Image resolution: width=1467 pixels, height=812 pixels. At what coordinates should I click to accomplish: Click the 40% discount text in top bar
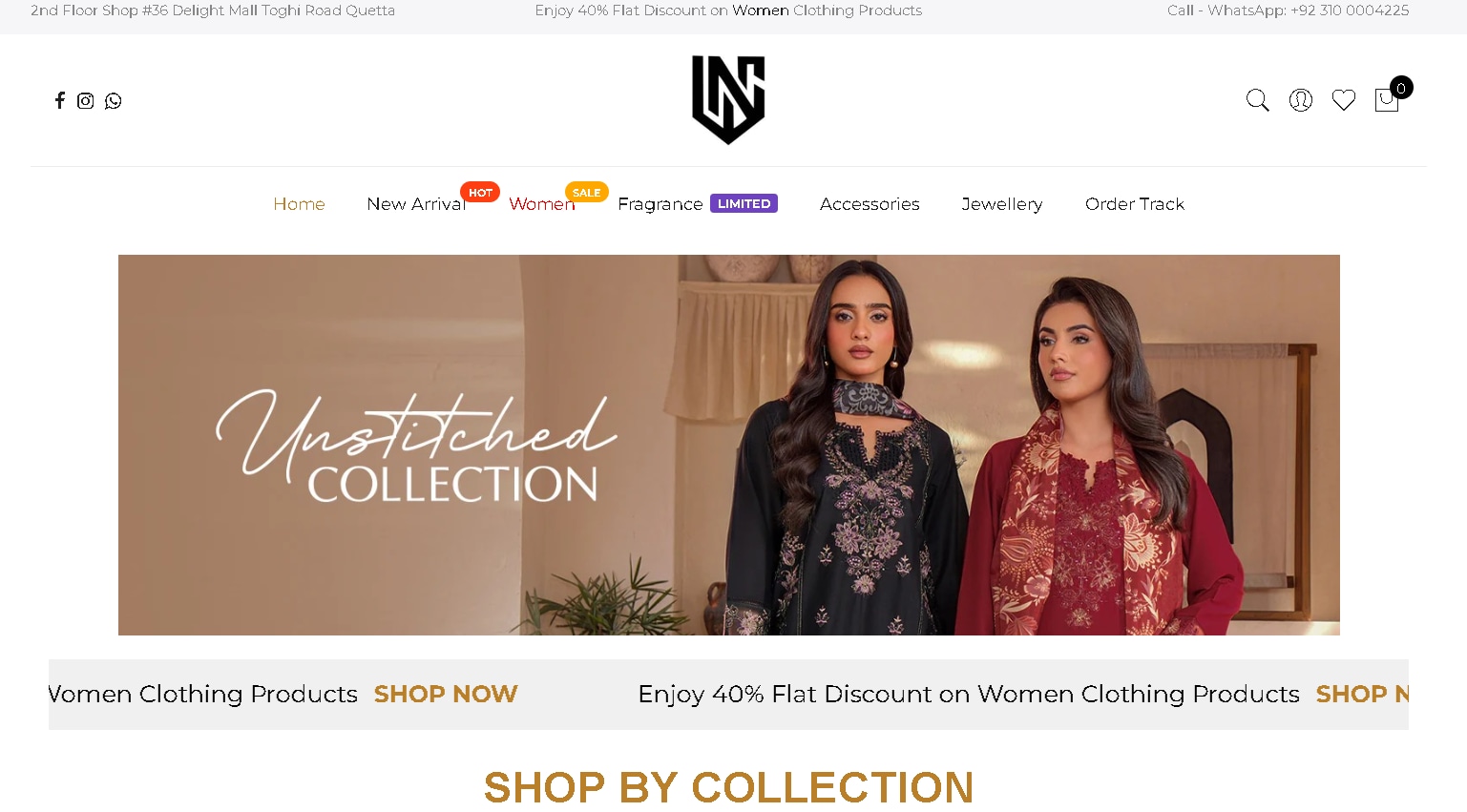pos(728,10)
